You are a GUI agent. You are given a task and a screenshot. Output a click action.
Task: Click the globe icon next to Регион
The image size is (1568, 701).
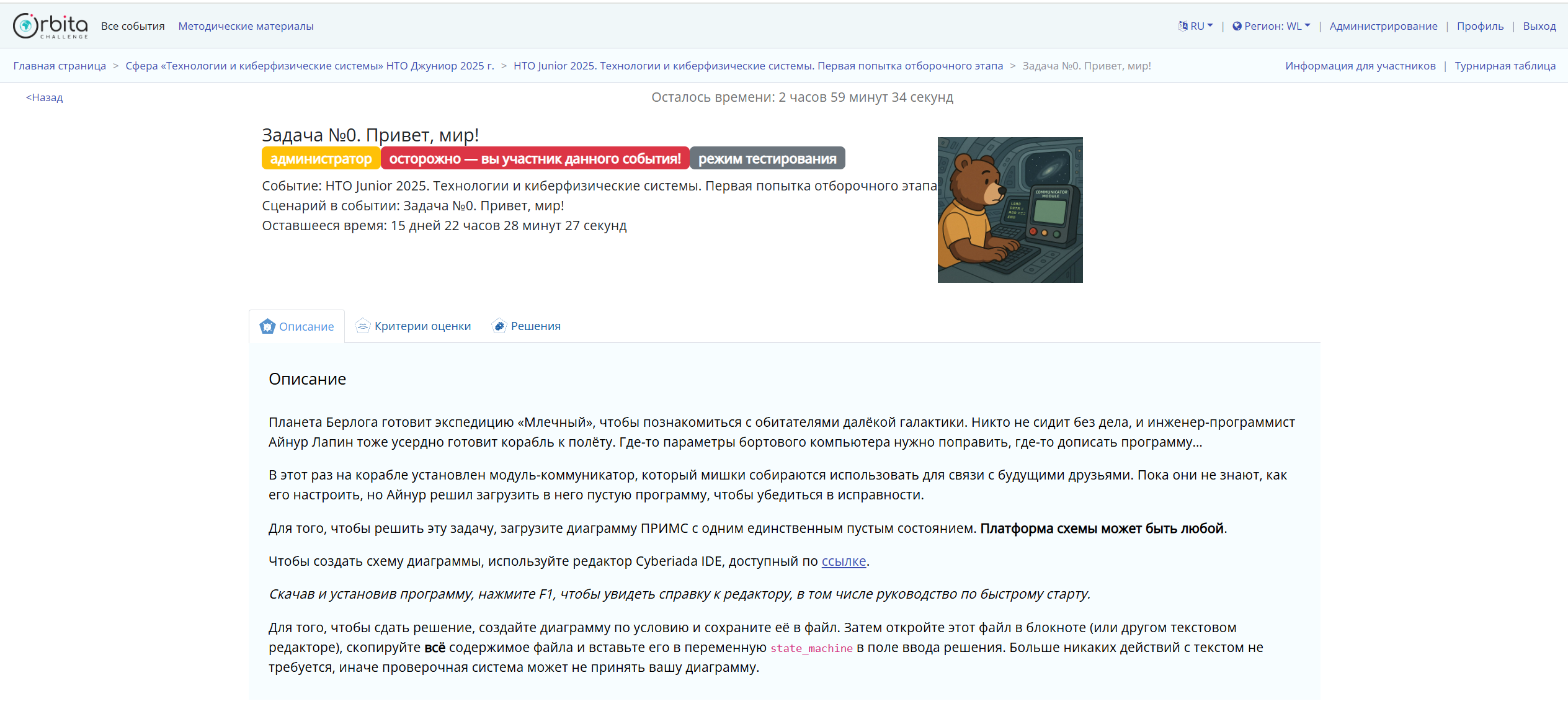coord(1237,26)
